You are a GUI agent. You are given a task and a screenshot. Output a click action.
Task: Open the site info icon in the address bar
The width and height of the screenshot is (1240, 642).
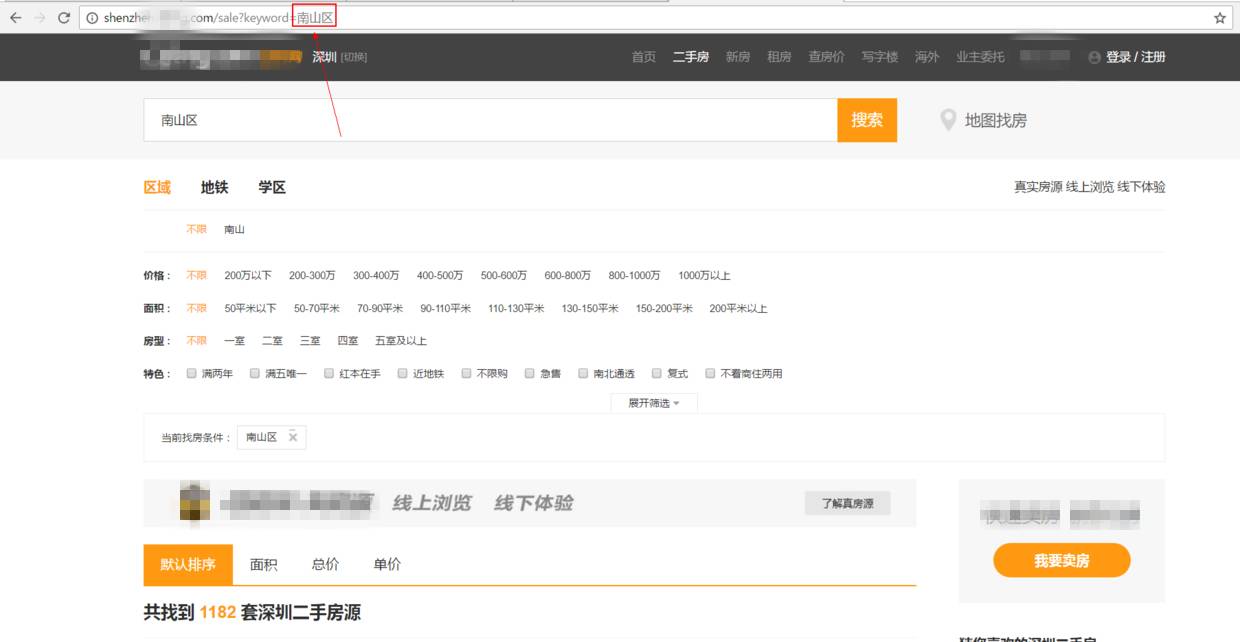(92, 18)
